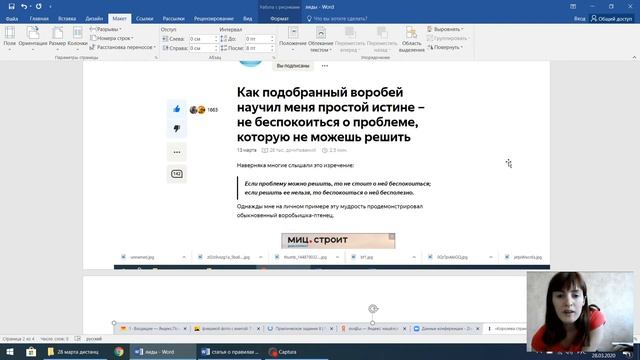Viewport: 640px width, 360px height.
Task: Switch to the Вид tab
Action: (247, 18)
